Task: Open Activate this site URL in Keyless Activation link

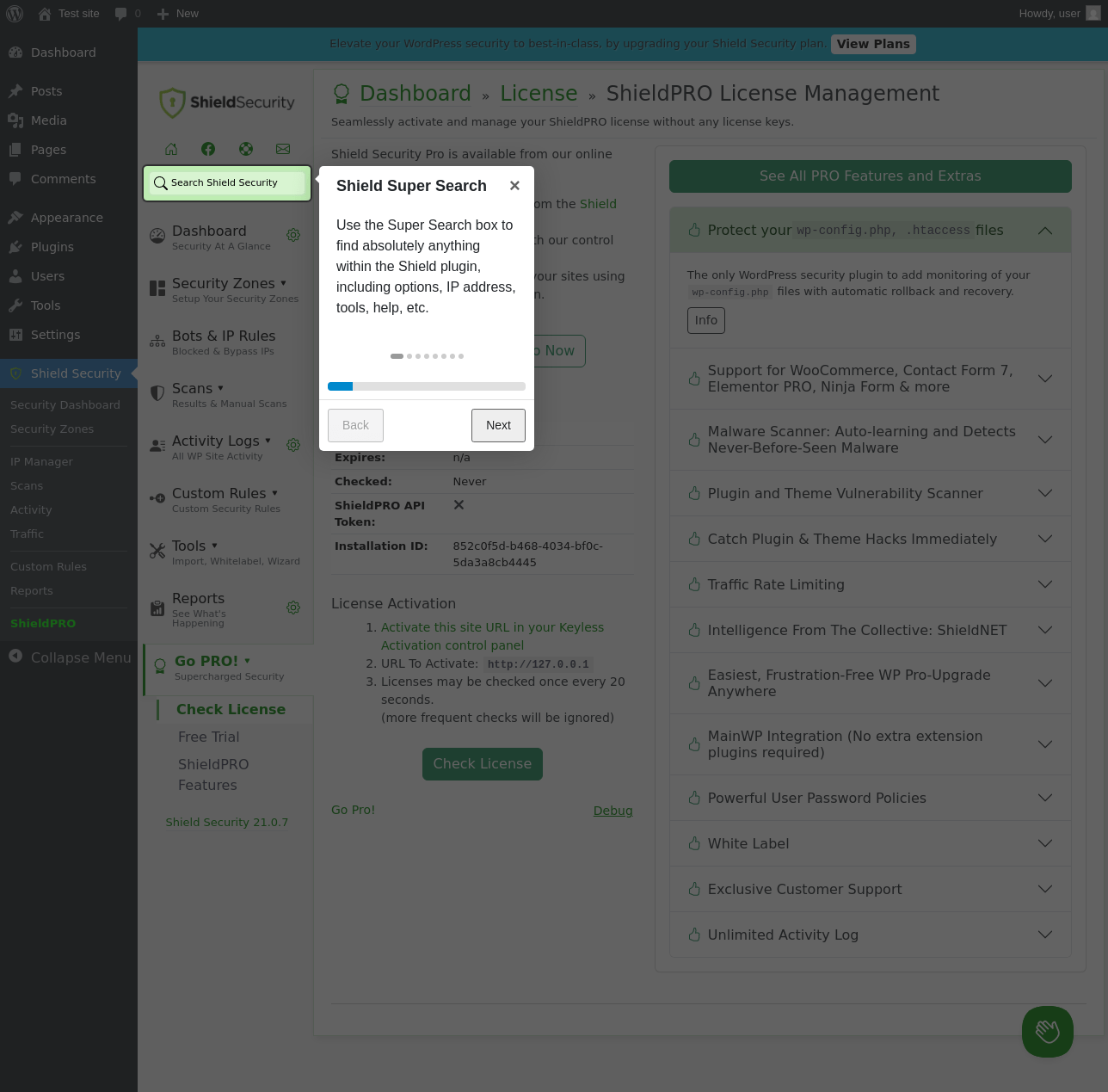Action: (x=493, y=637)
